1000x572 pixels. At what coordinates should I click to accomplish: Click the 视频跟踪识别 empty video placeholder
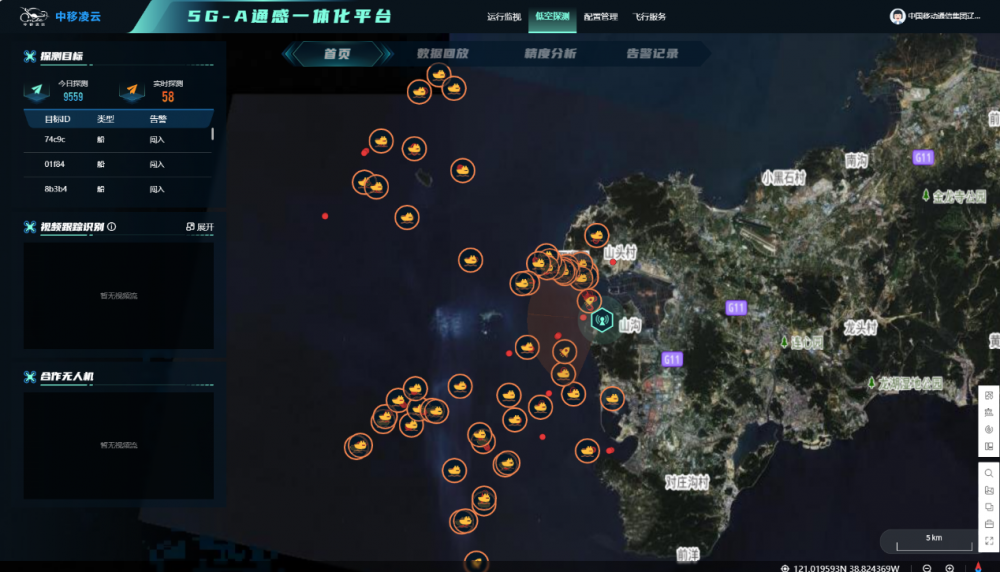[119, 295]
